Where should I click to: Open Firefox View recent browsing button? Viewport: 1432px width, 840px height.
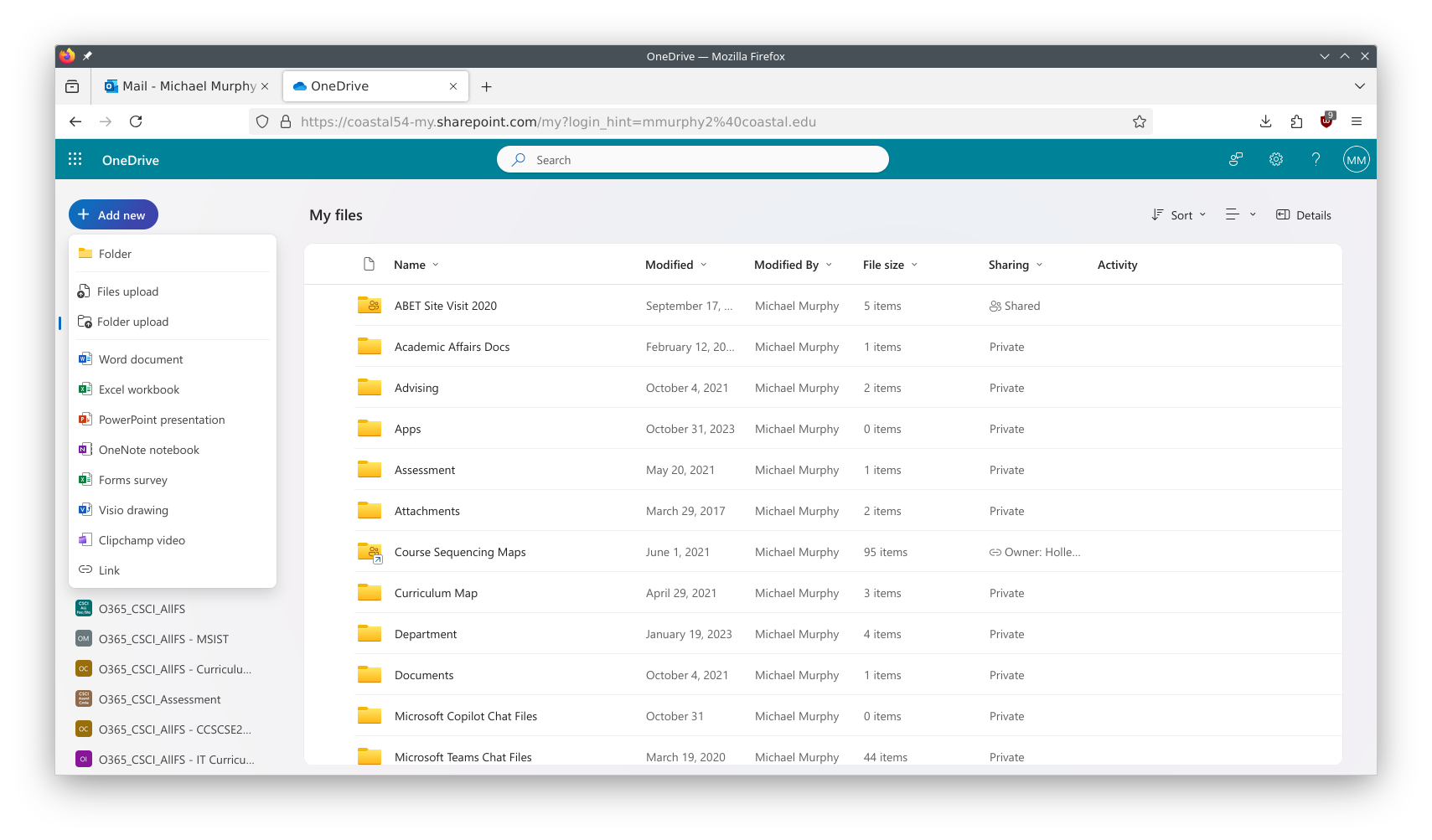coord(72,86)
